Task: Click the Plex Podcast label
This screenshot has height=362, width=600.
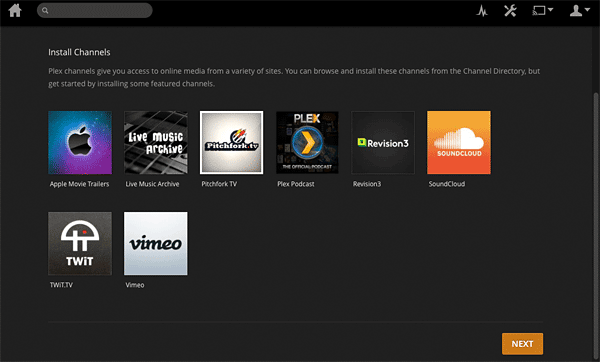Action: [296, 184]
